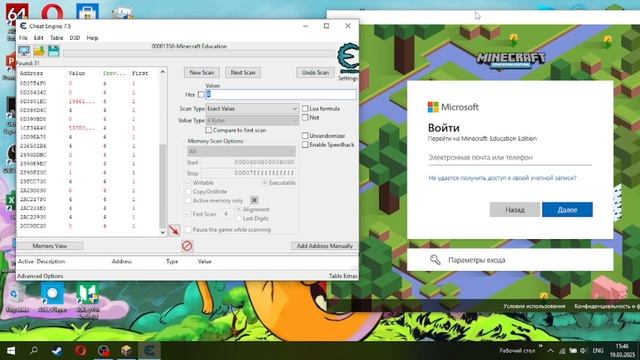Enable Compare to first scan

pyautogui.click(x=209, y=130)
